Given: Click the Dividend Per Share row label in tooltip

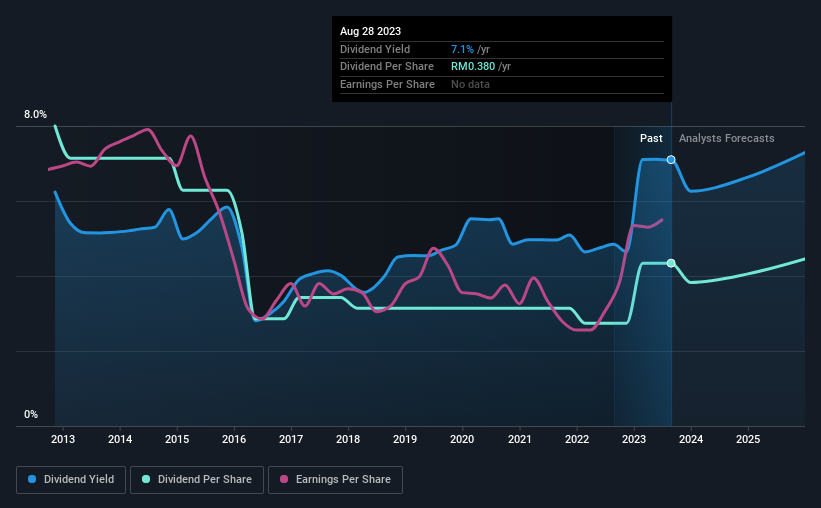Looking at the screenshot, I should [x=387, y=67].
